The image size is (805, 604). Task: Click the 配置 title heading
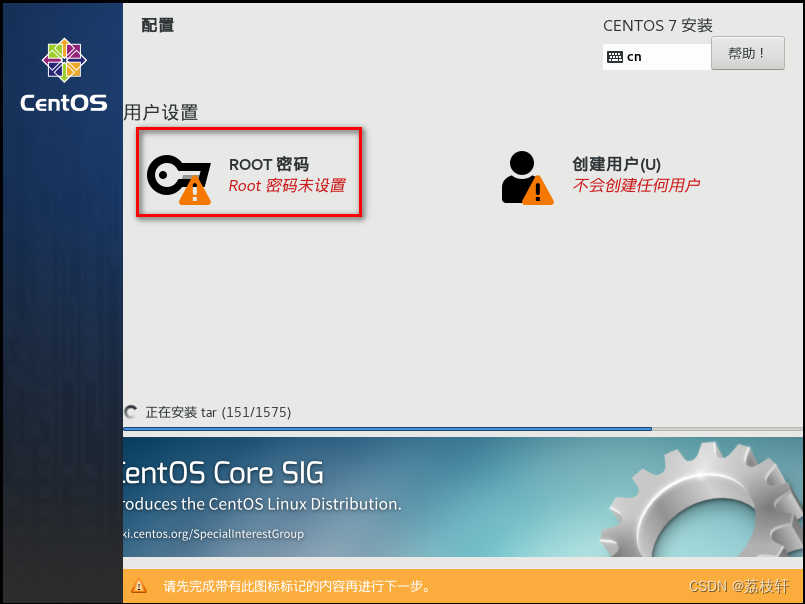pyautogui.click(x=158, y=25)
